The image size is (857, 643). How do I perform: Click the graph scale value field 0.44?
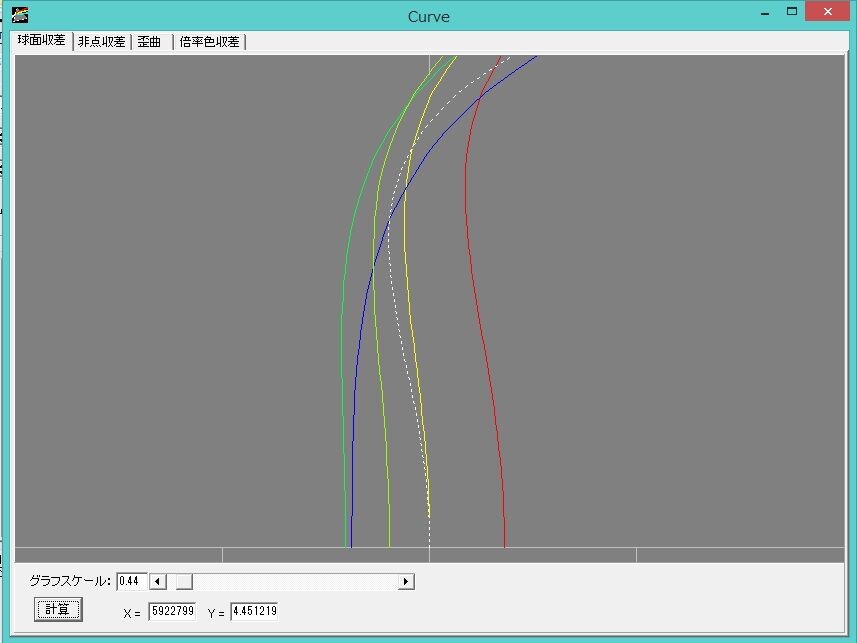coord(131,581)
